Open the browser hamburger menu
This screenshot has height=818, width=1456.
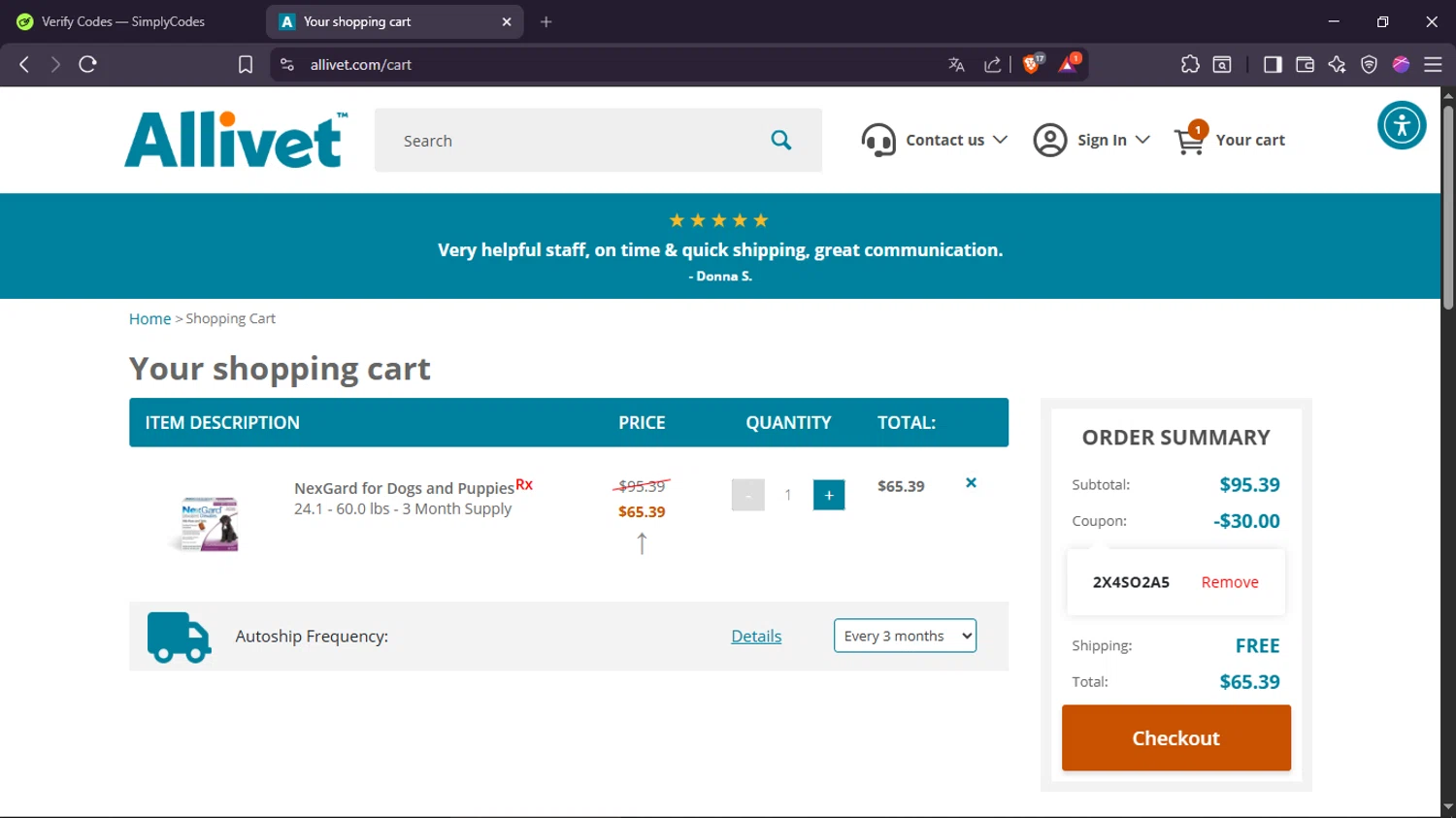point(1433,64)
